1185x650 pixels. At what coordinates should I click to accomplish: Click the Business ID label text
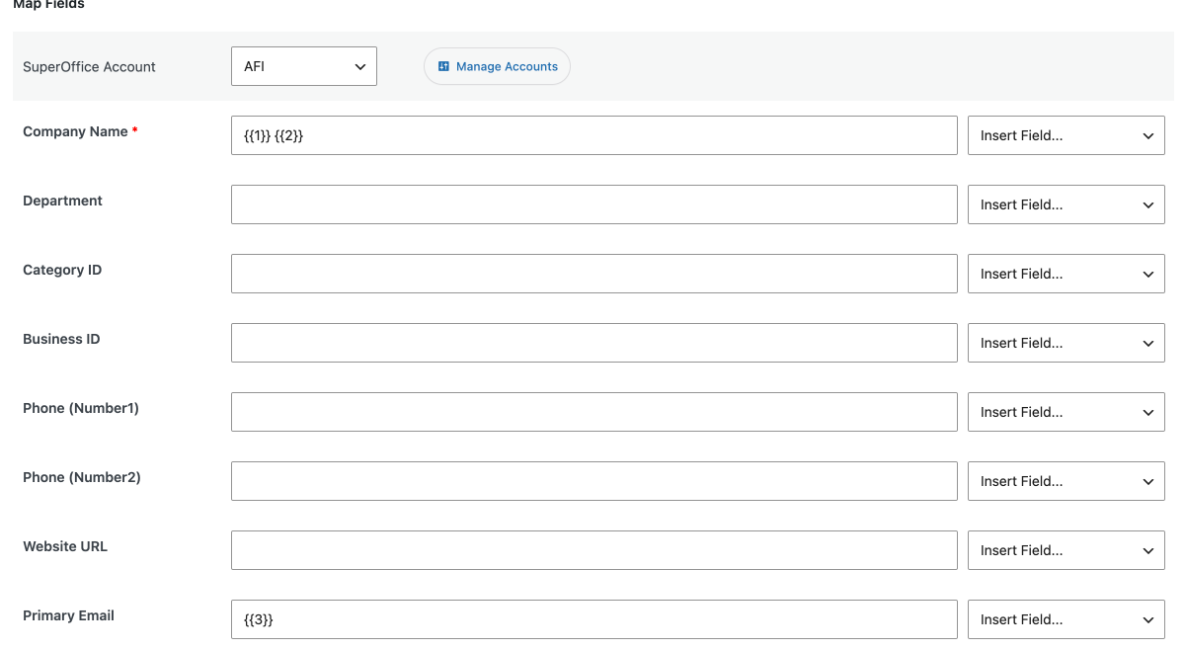[x=61, y=339]
